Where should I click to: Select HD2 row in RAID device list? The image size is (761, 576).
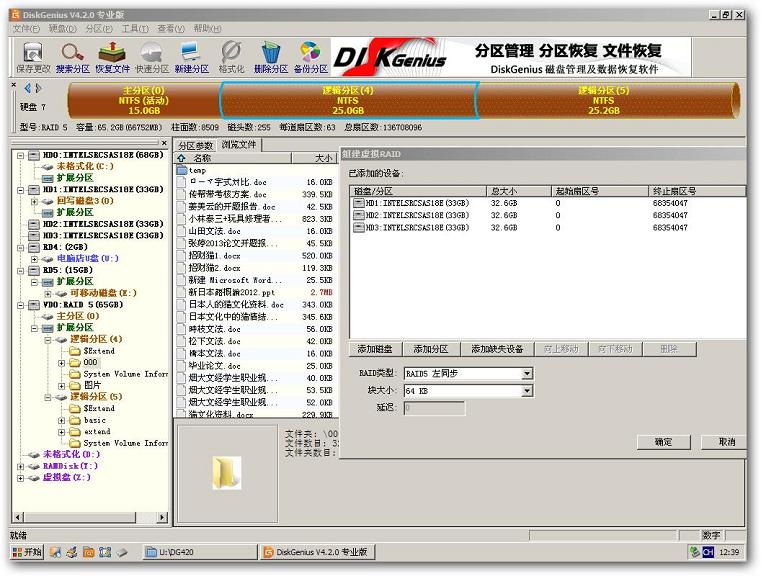click(547, 215)
